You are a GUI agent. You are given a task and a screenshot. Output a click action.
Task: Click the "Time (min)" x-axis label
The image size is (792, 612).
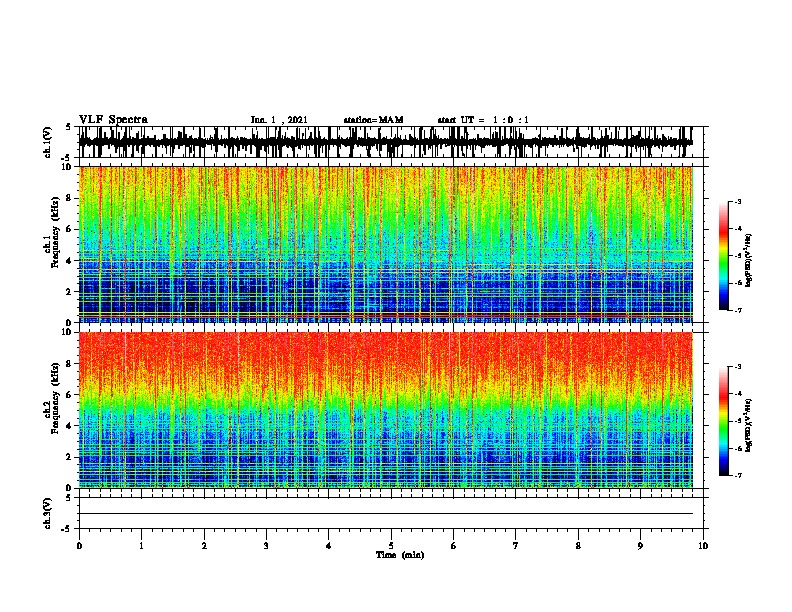(400, 555)
